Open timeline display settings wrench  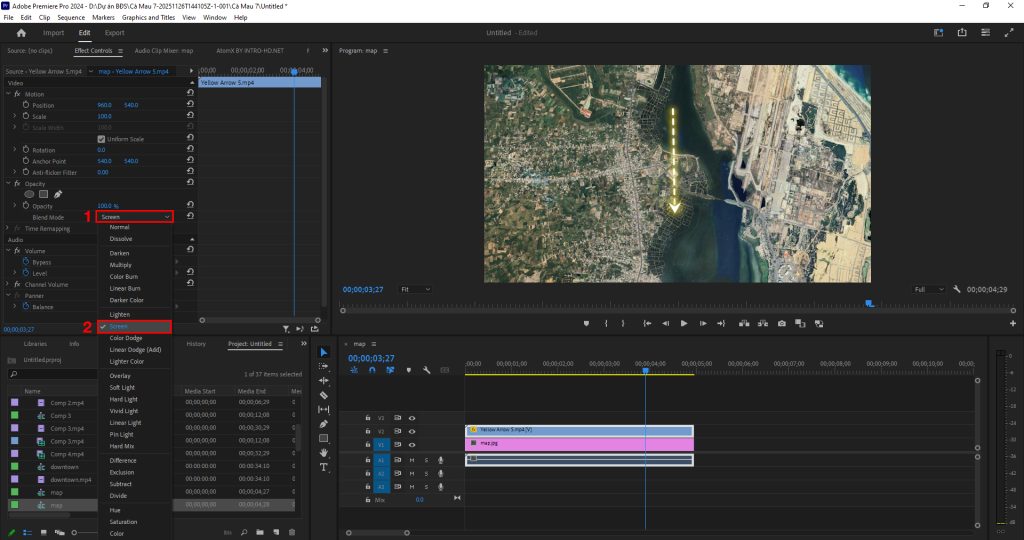pyautogui.click(x=427, y=370)
